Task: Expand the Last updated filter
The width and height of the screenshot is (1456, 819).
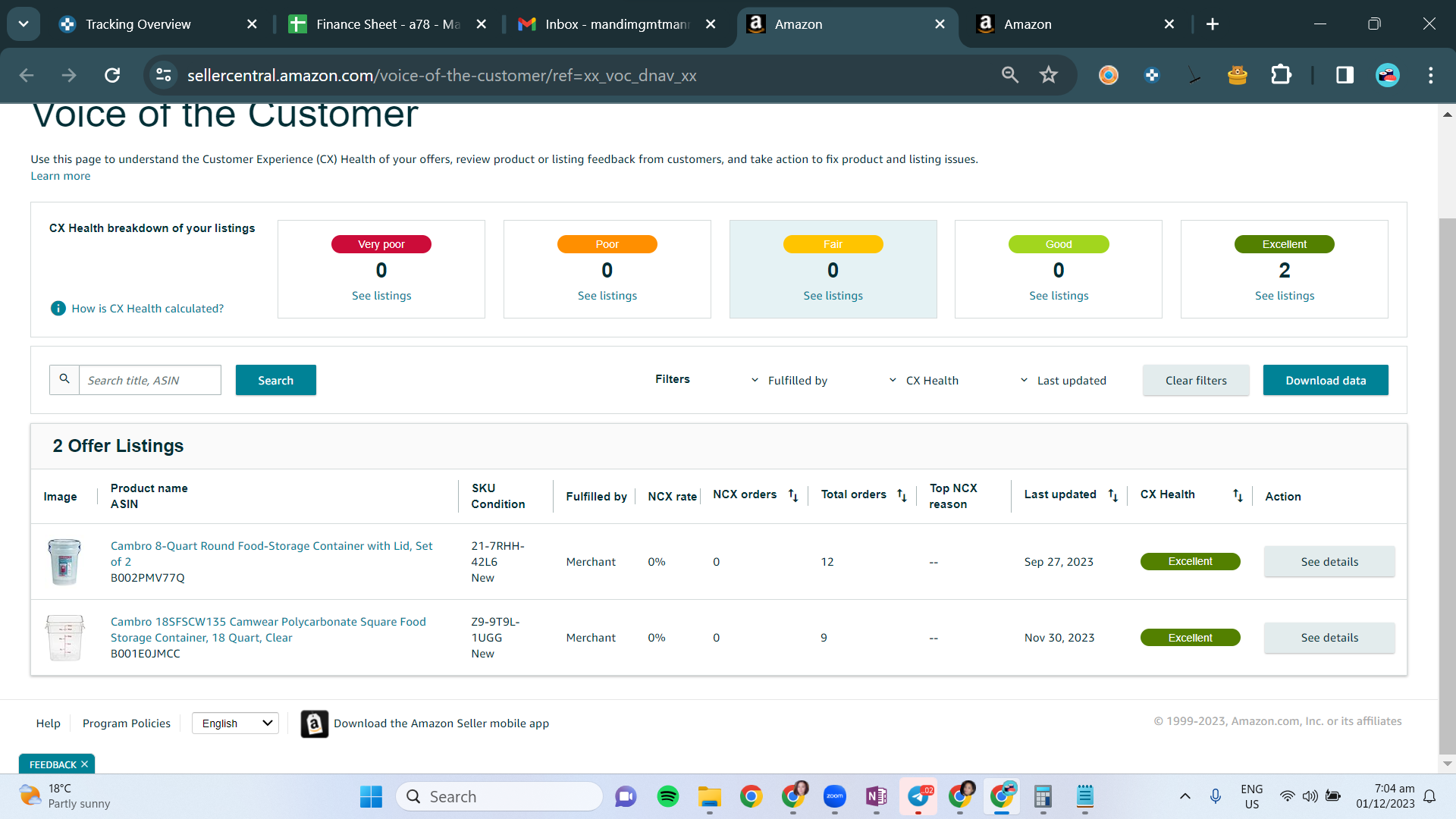Action: point(1063,380)
